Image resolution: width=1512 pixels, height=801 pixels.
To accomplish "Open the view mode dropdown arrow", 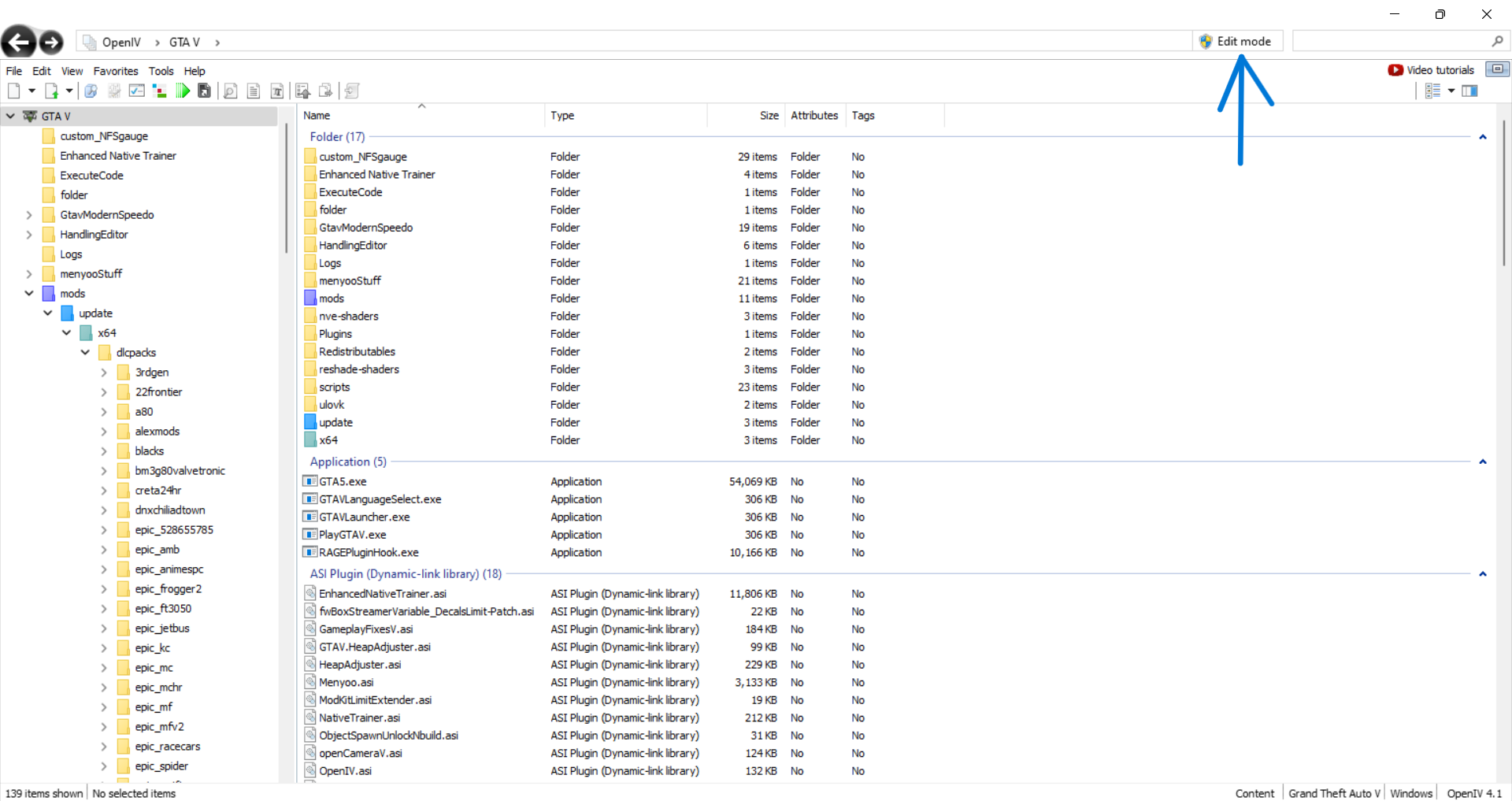I will coord(1451,91).
